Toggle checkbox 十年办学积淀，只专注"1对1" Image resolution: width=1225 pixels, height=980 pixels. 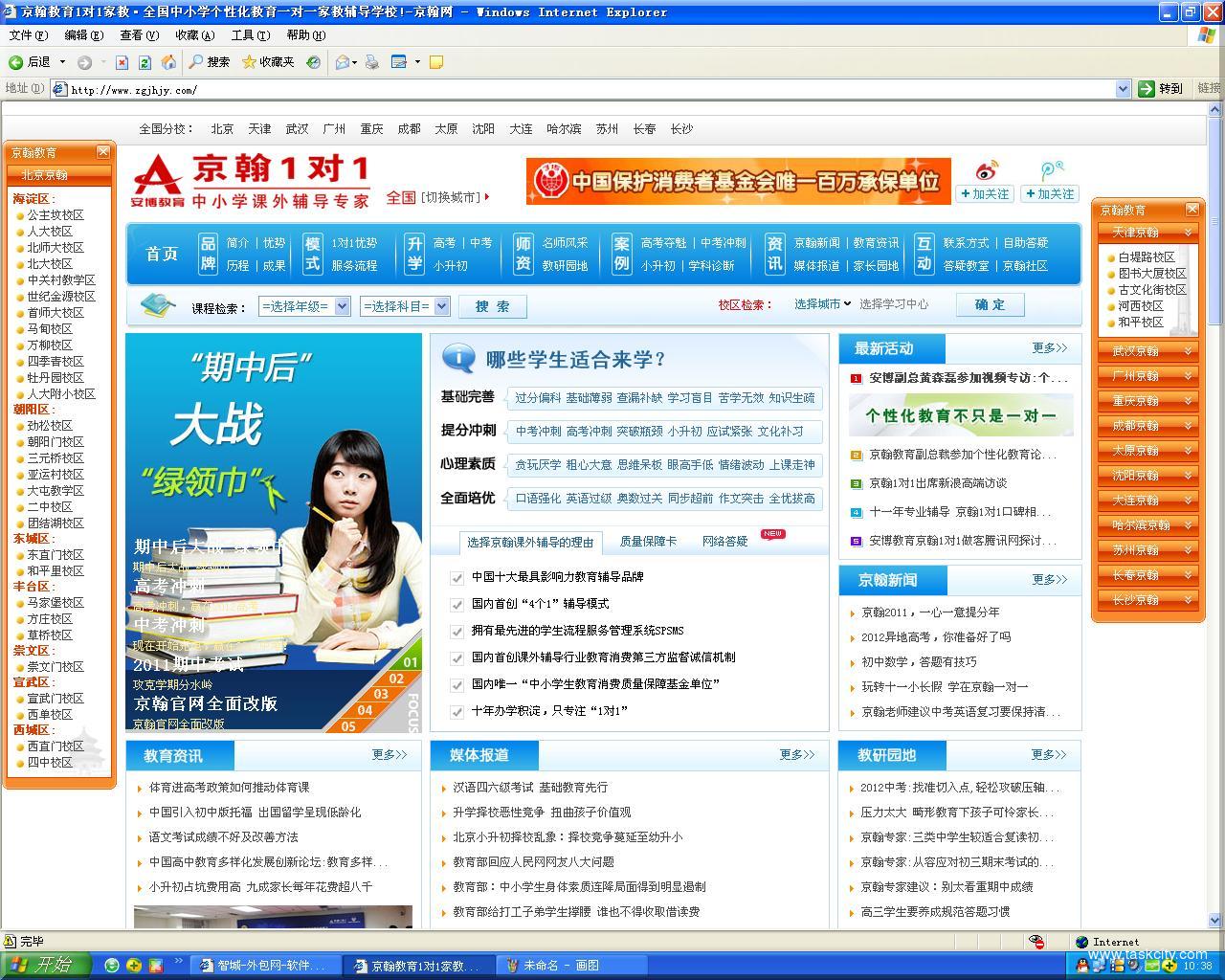(x=457, y=712)
